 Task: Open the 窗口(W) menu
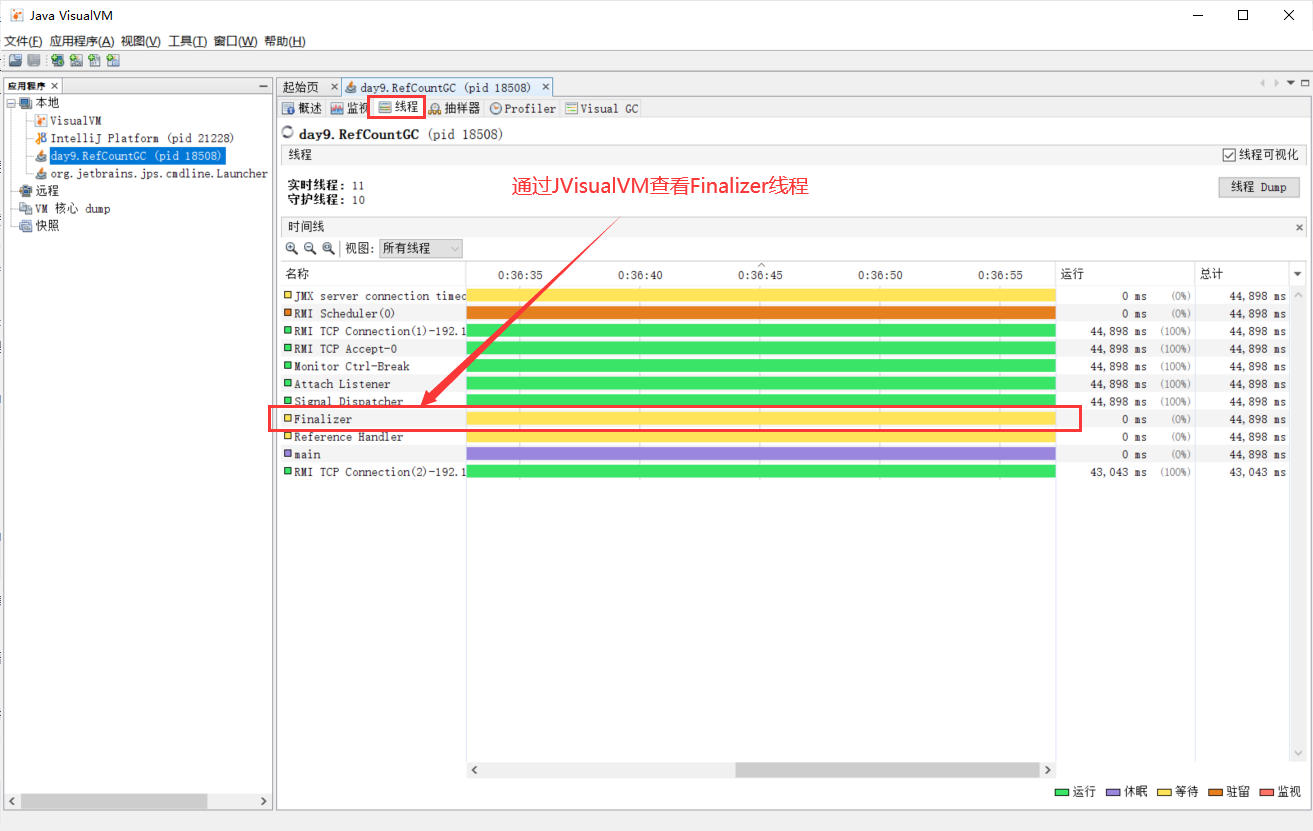236,41
